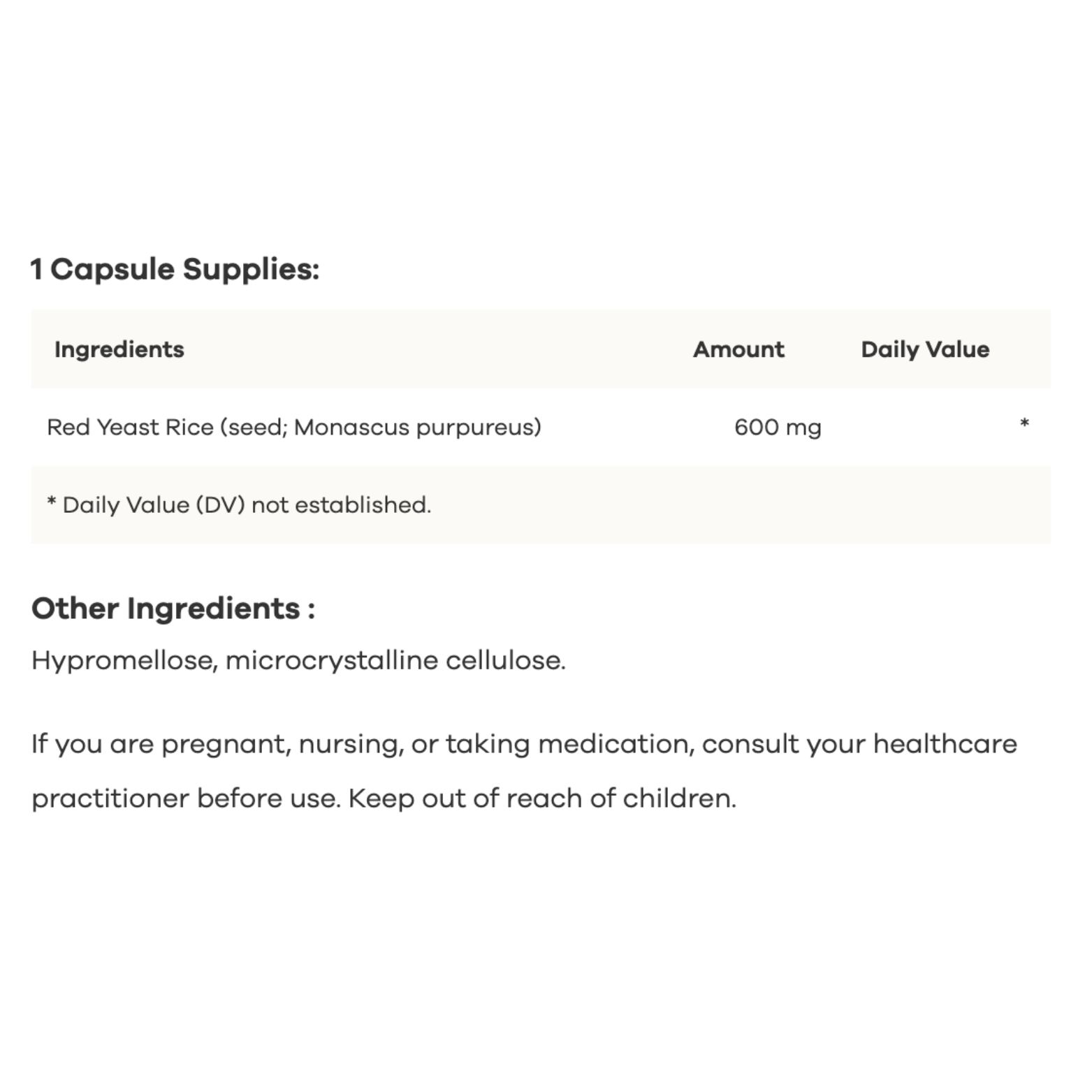This screenshot has height=1092, width=1092.
Task: Select the Ingredients column header
Action: 119,349
